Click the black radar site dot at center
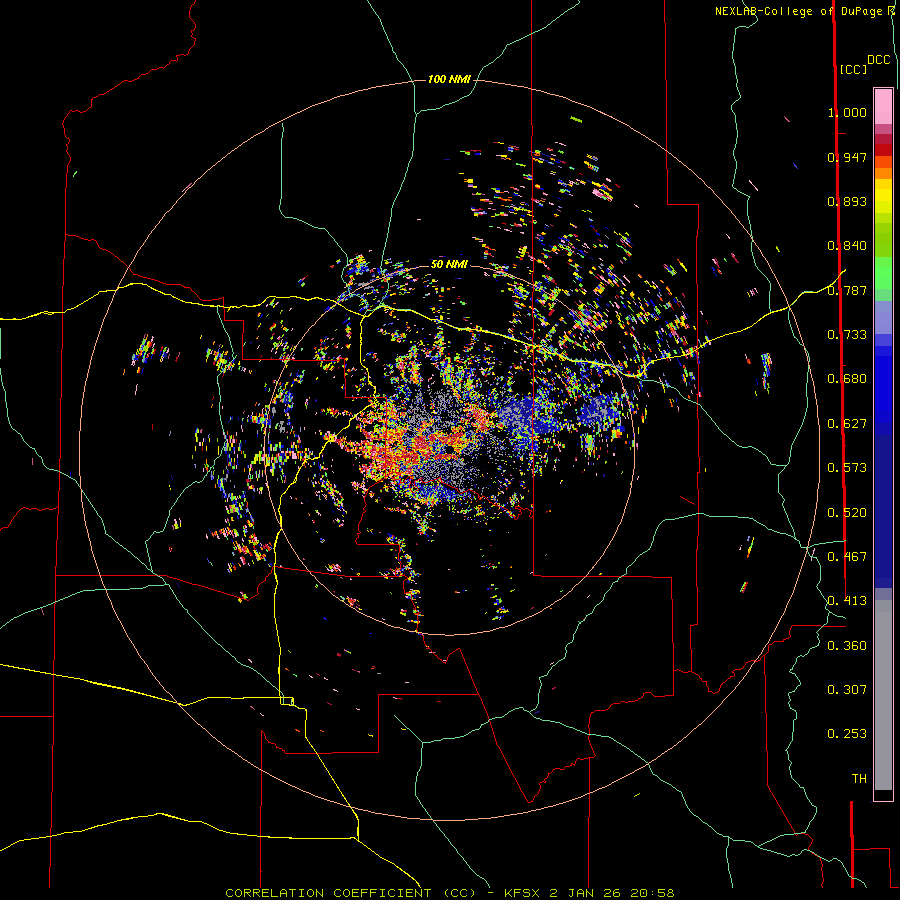The height and width of the screenshot is (900, 900). point(449,449)
